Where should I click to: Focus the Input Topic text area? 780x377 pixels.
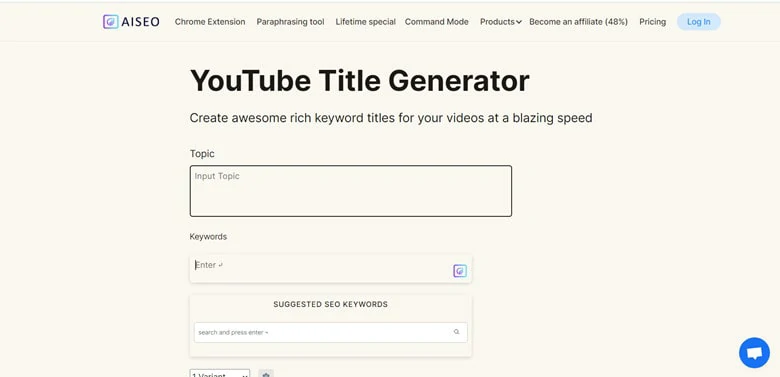click(351, 191)
